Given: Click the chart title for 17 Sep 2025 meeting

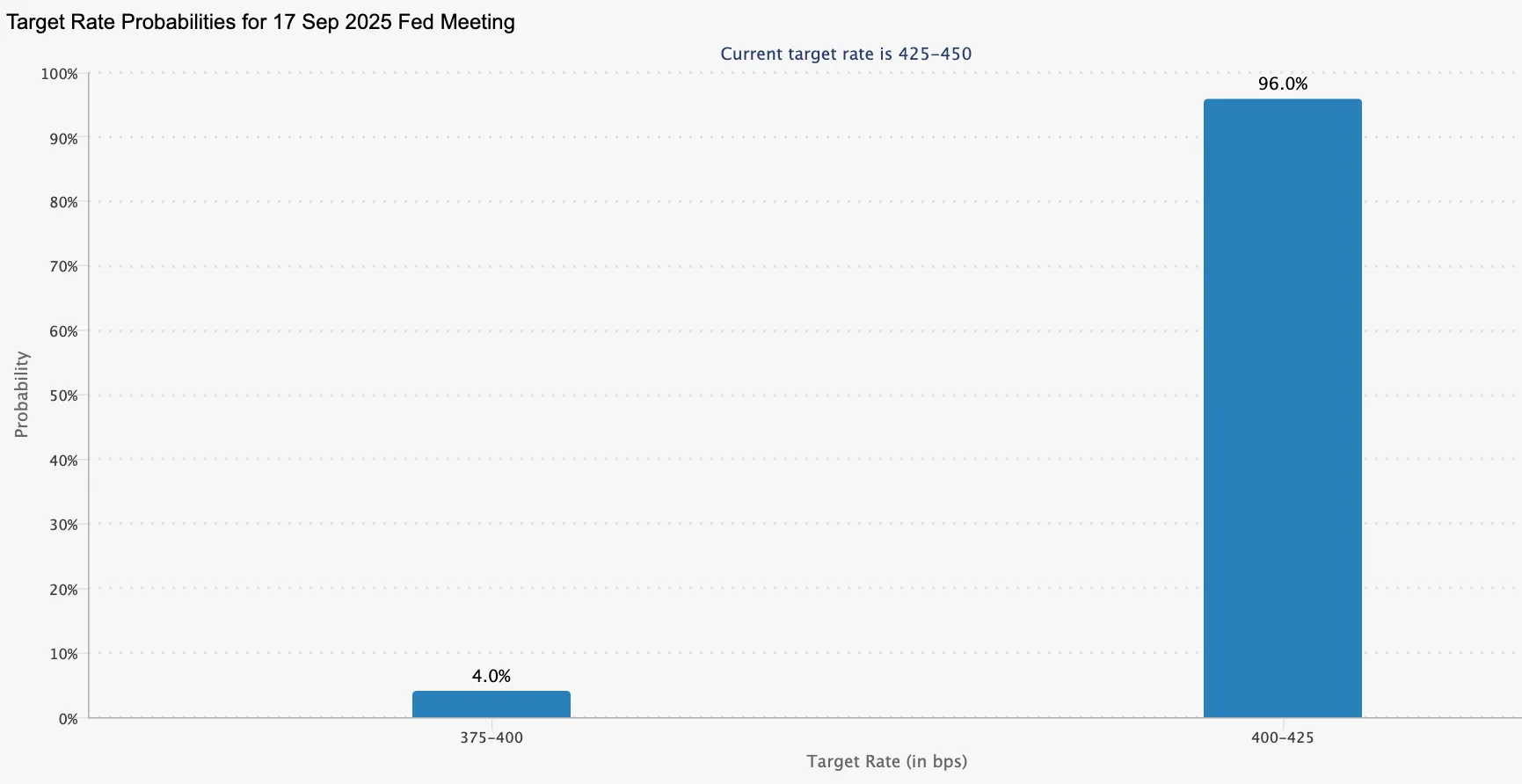Looking at the screenshot, I should [x=260, y=22].
